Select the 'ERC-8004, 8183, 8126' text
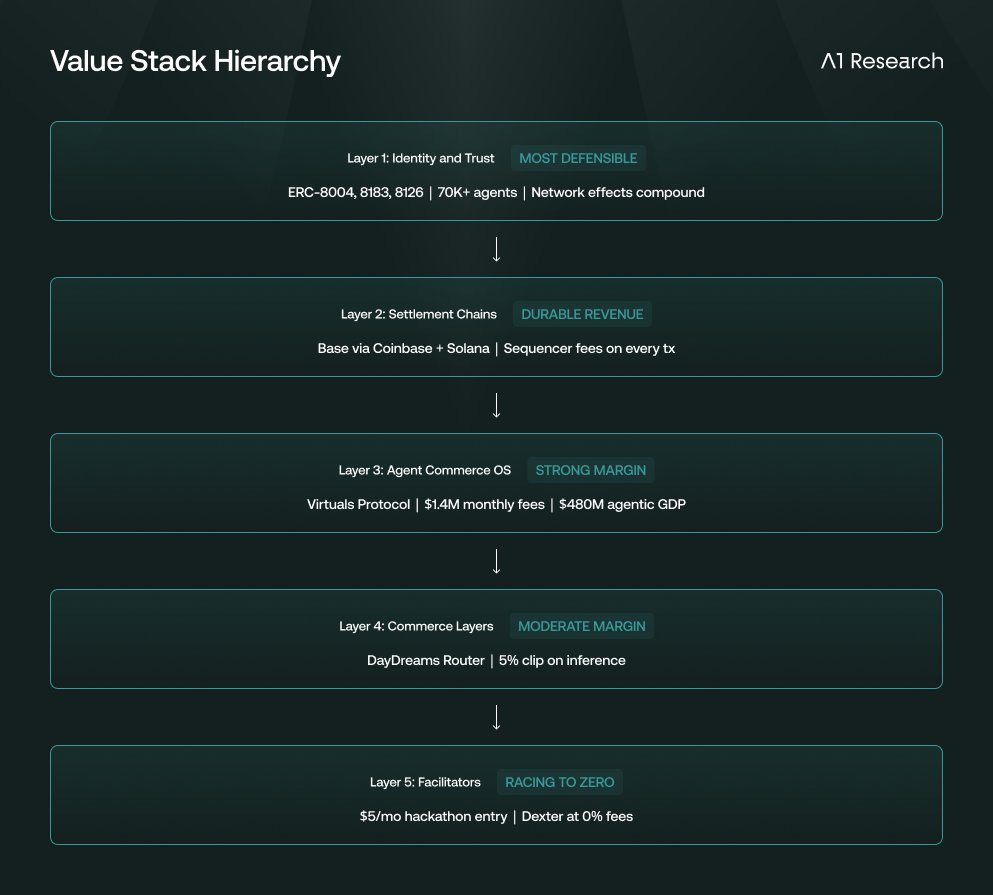 [x=355, y=193]
